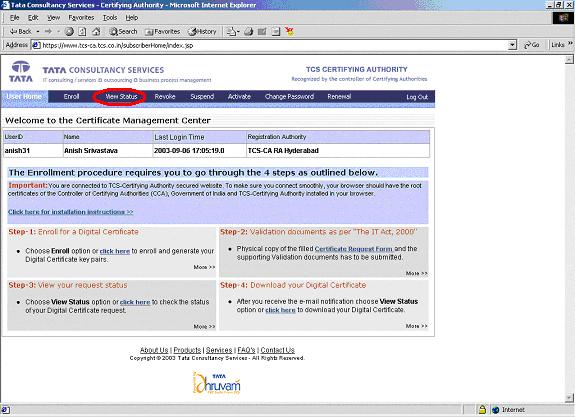Click the red messenger toolbar icon

(289, 32)
